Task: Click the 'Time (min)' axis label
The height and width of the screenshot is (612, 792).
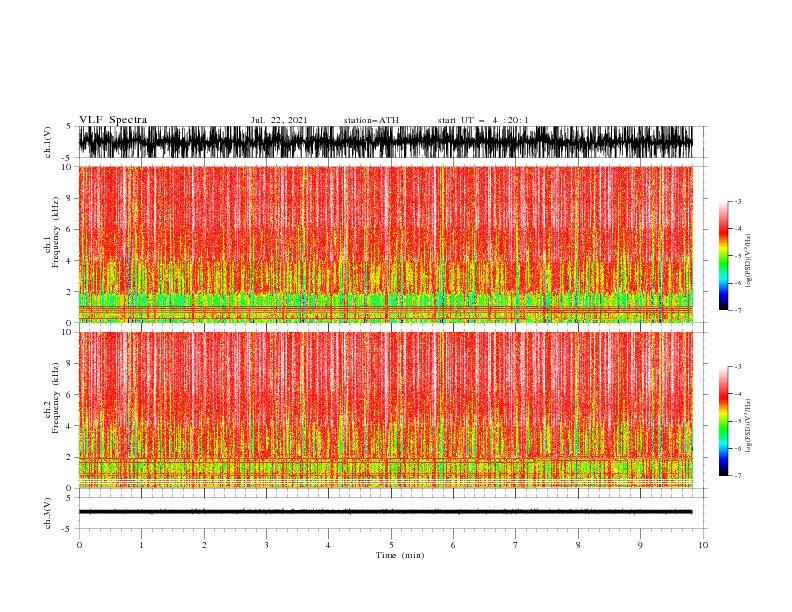Action: (400, 555)
